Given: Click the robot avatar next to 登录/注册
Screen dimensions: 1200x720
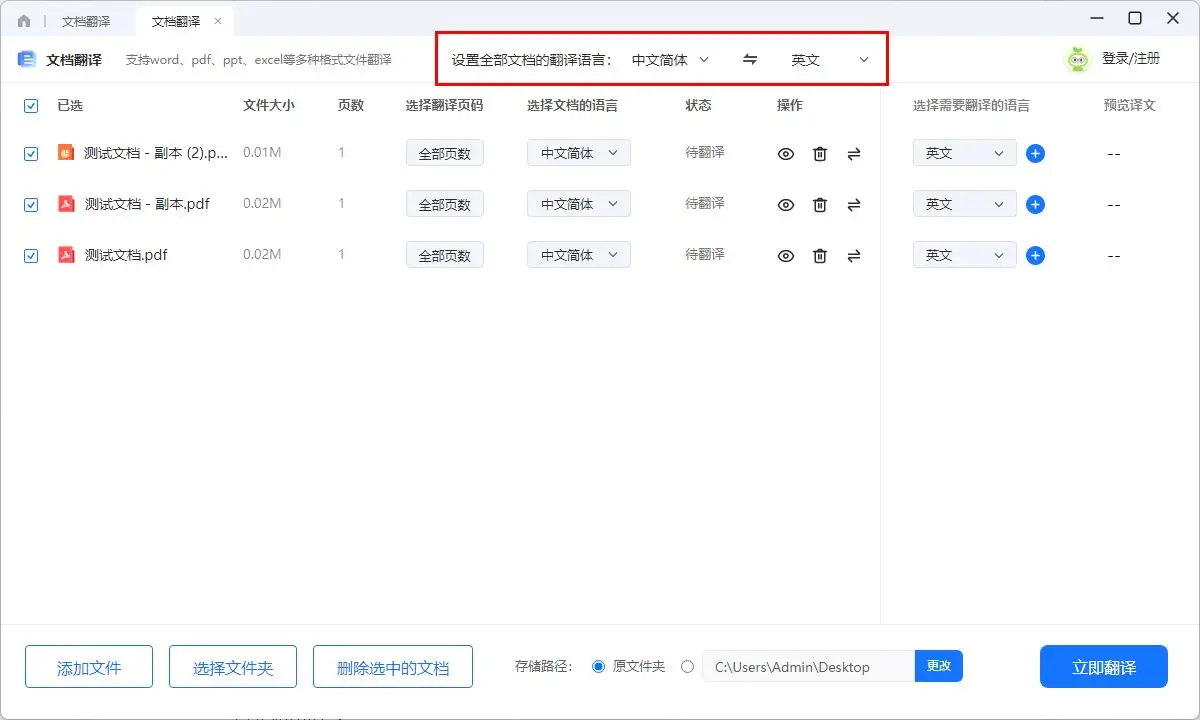Looking at the screenshot, I should pyautogui.click(x=1077, y=58).
